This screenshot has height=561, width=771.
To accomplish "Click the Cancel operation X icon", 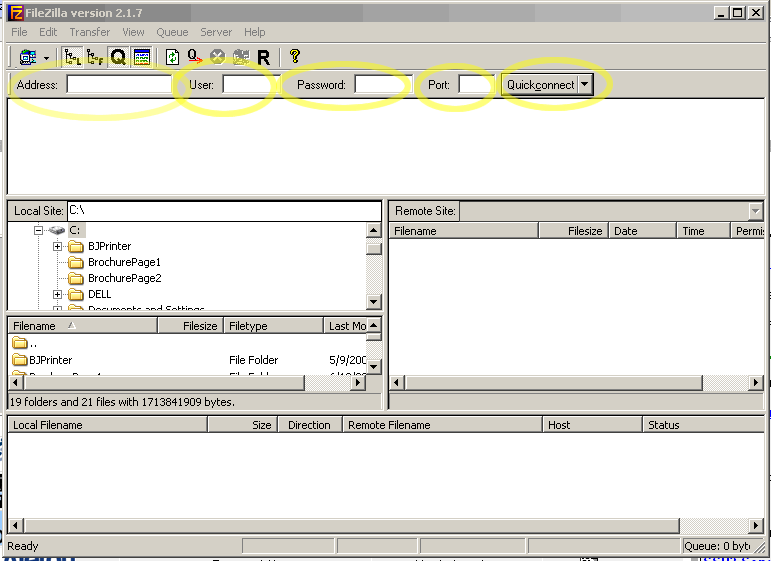I will (x=217, y=57).
